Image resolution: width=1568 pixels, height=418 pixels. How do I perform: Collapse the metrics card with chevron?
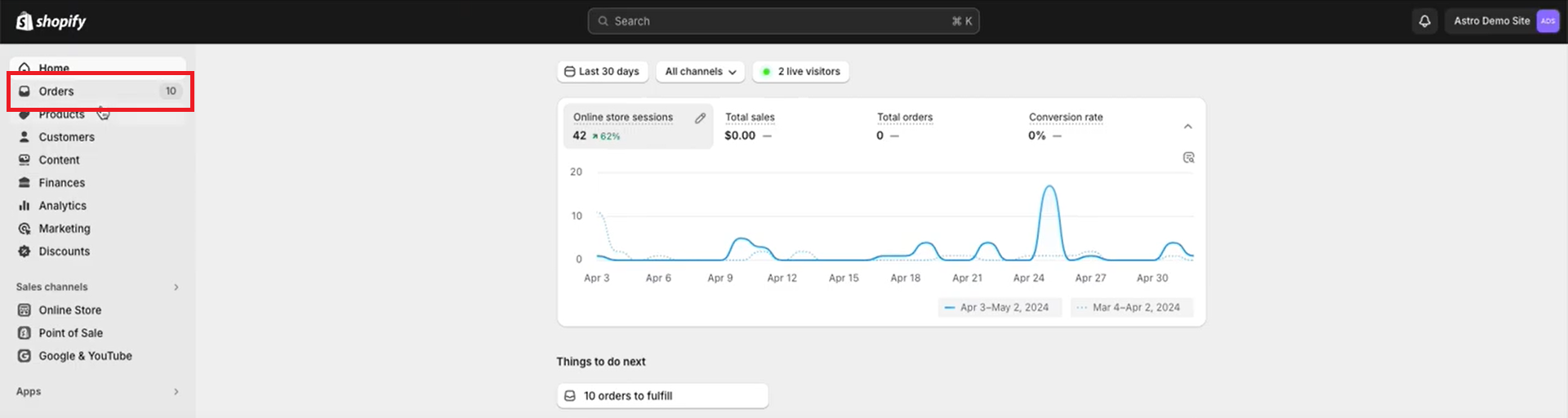(x=1187, y=127)
